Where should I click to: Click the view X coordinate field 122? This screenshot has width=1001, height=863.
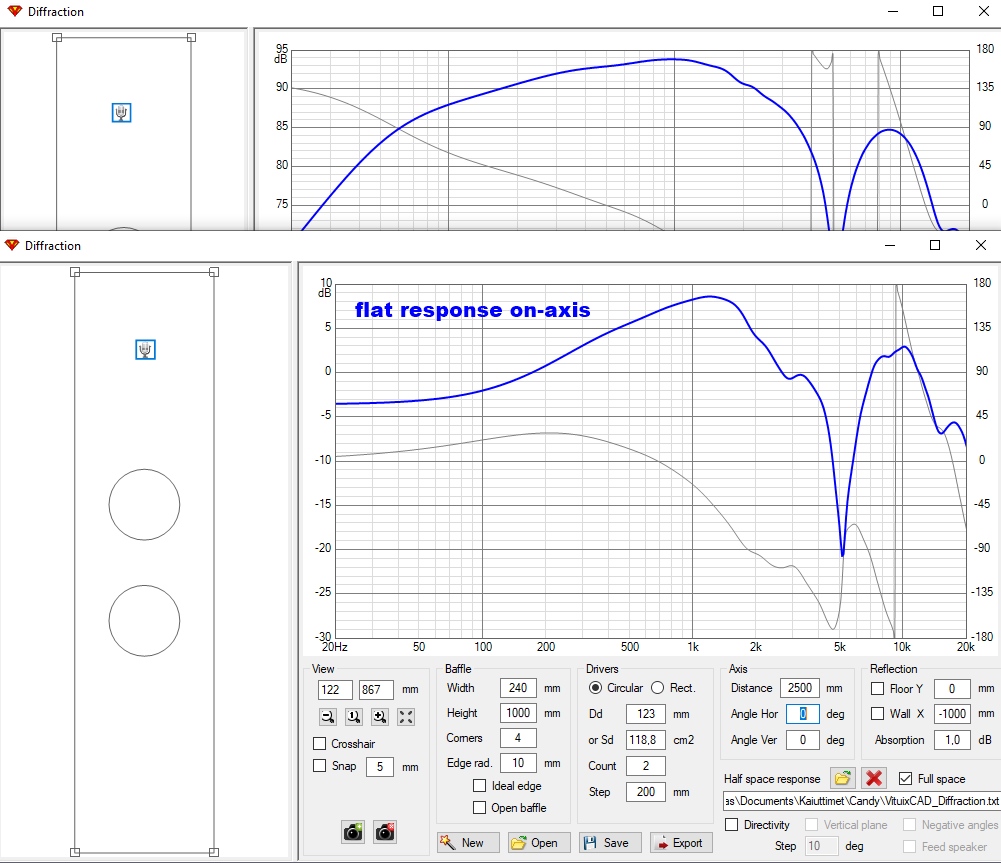coord(335,689)
